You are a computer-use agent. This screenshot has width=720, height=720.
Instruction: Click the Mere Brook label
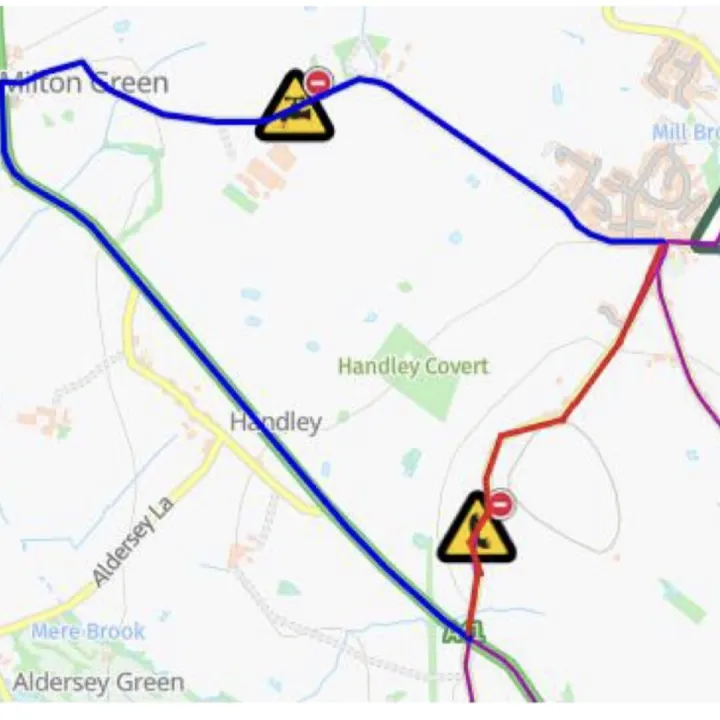88,631
